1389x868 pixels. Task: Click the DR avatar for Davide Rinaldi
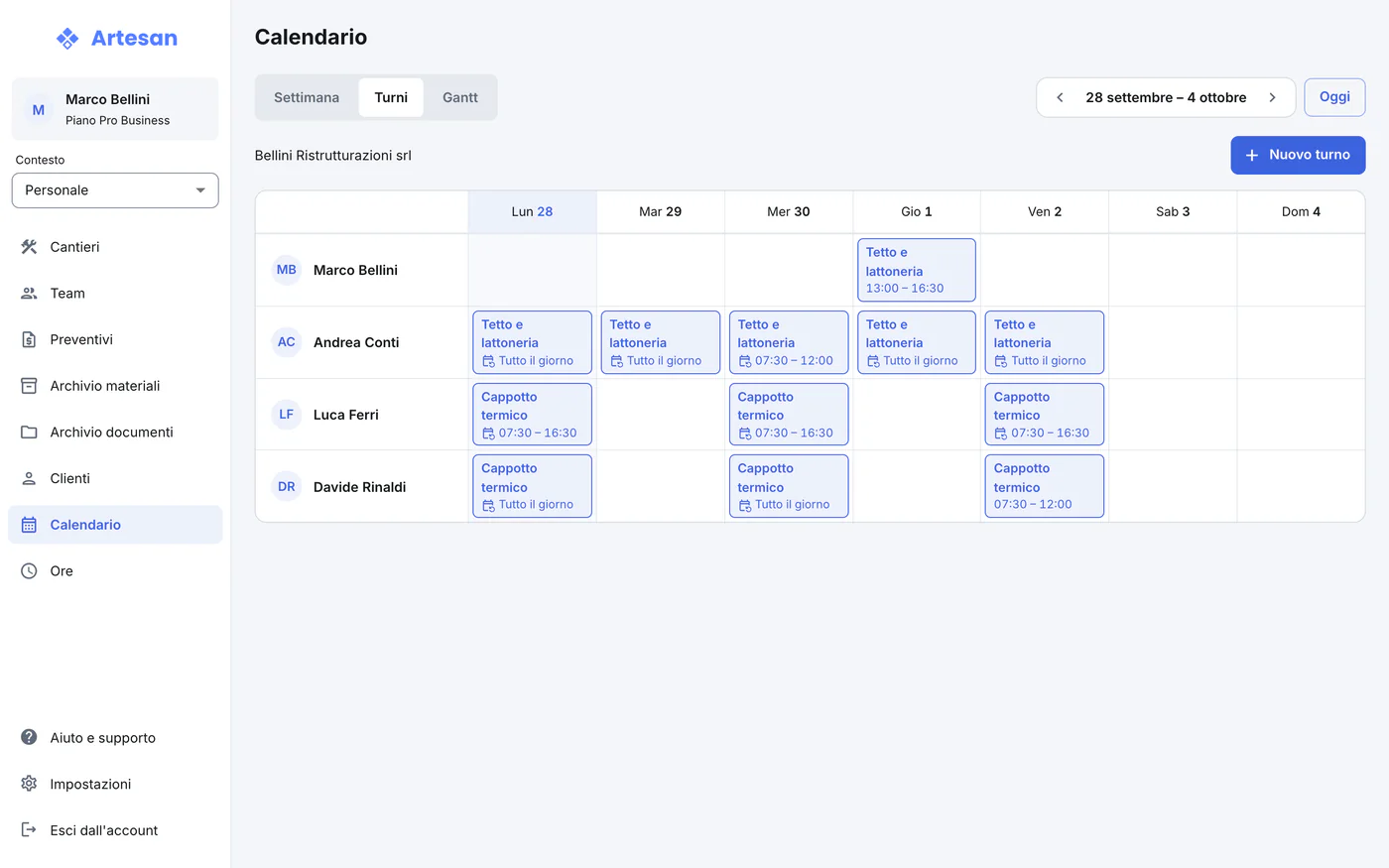point(287,487)
